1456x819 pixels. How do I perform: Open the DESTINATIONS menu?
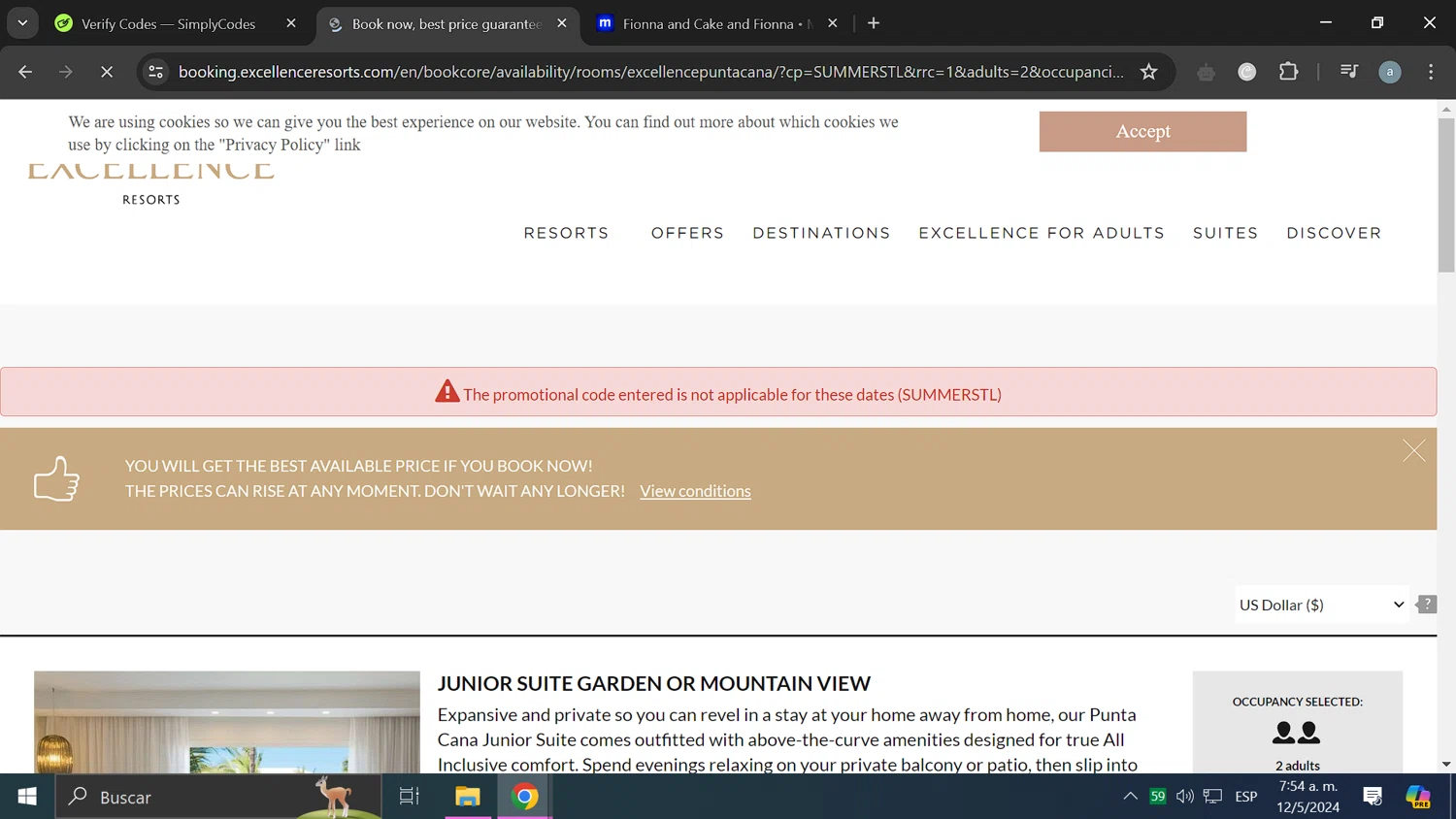[x=821, y=233]
